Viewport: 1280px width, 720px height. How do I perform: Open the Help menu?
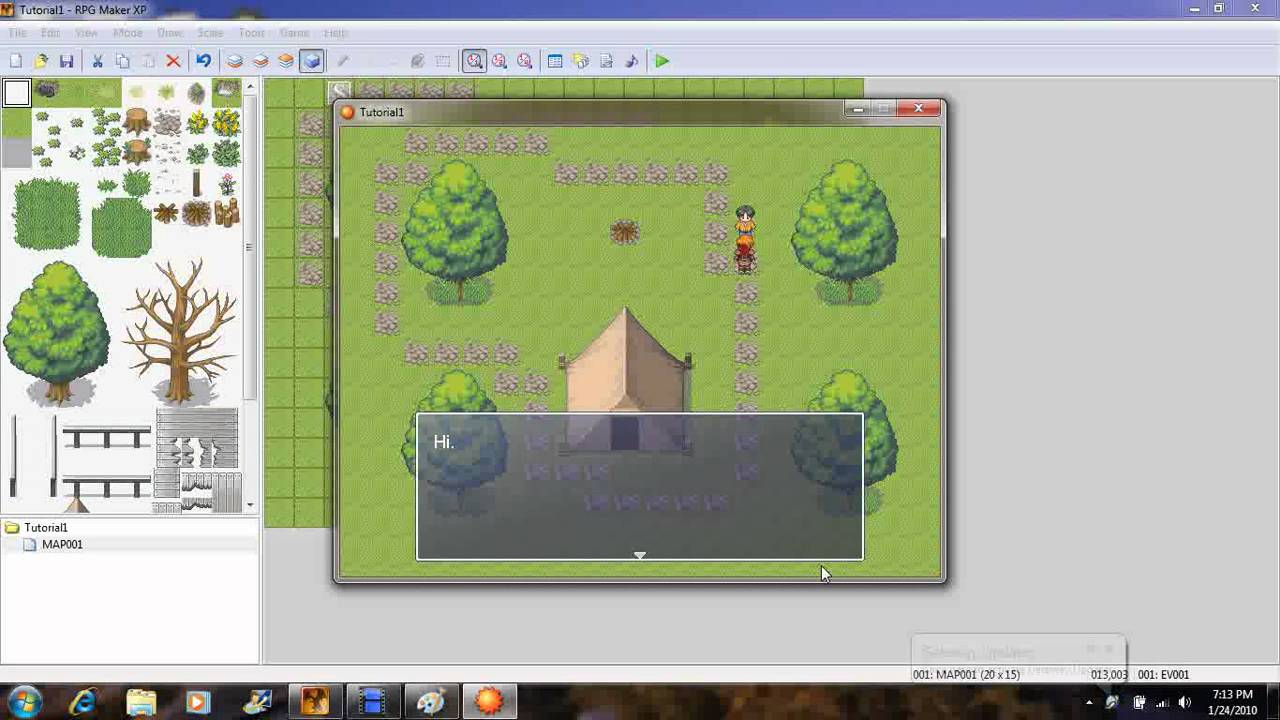click(x=335, y=33)
